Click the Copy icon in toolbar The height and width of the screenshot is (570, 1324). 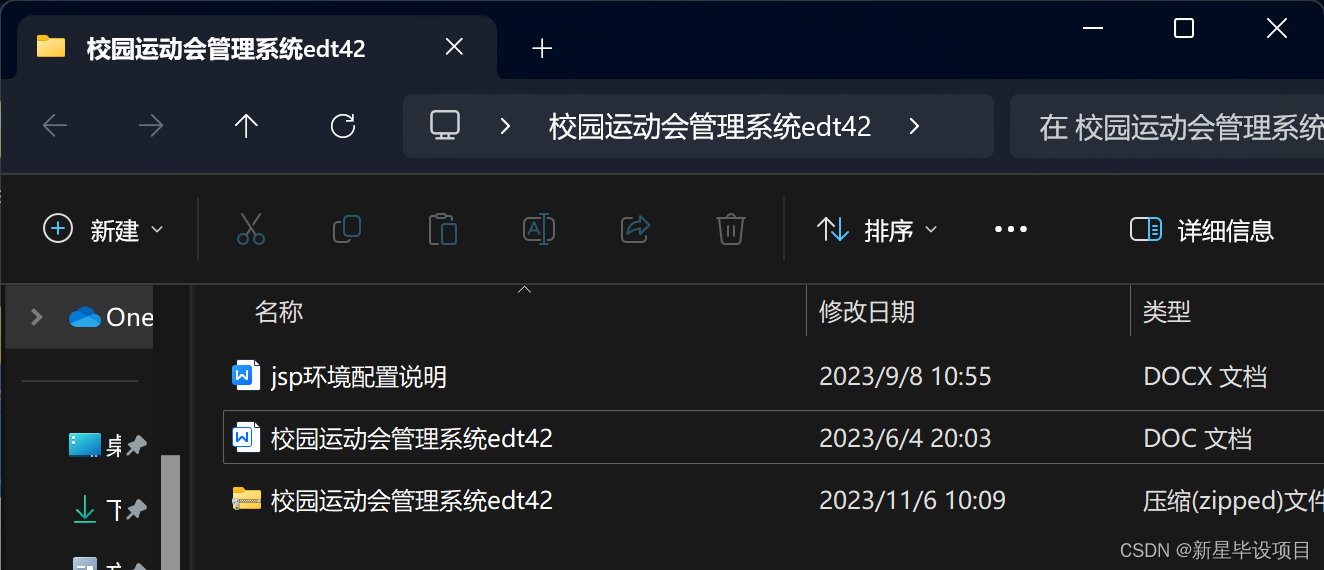pos(347,230)
